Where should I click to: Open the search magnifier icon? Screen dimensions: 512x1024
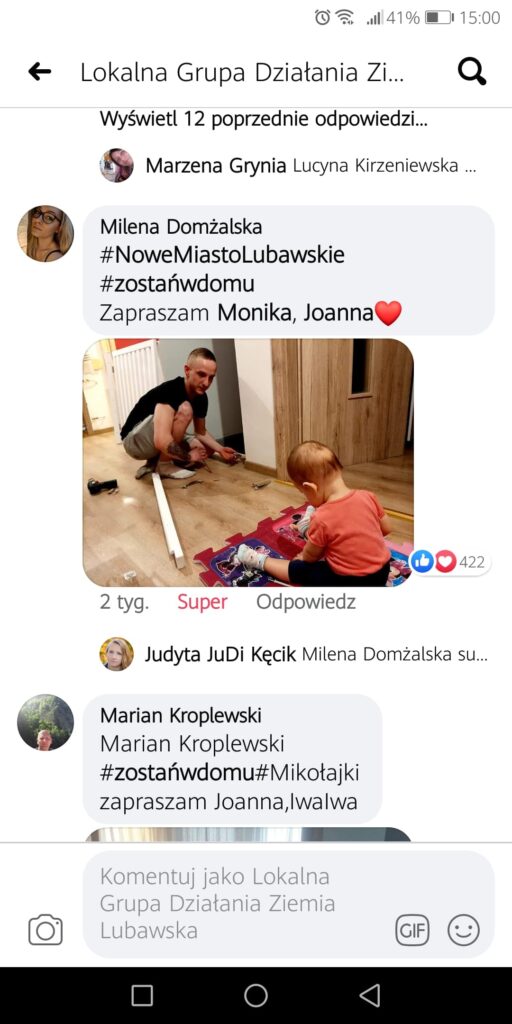(472, 71)
